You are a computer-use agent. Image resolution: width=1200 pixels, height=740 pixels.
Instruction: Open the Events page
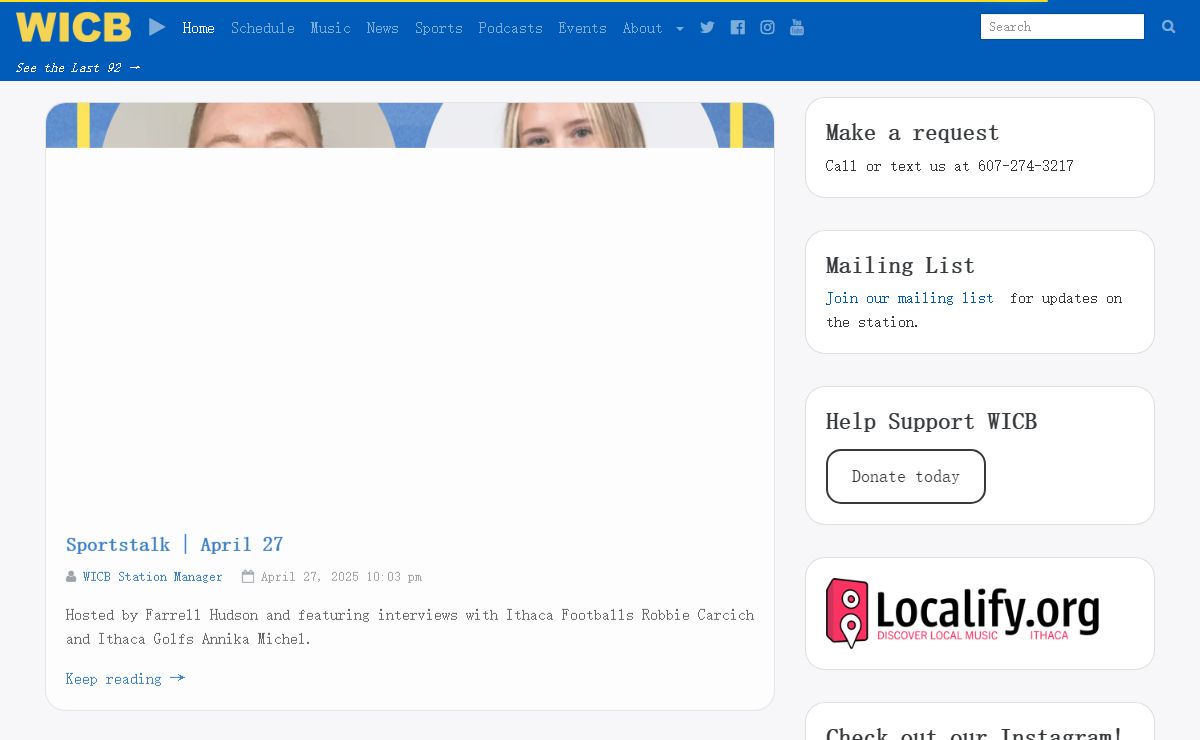[x=582, y=28]
